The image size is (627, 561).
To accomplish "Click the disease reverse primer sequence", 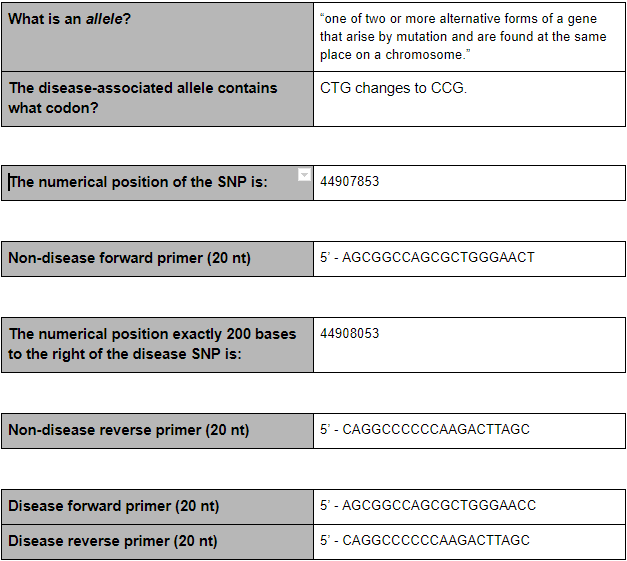I will click(436, 541).
